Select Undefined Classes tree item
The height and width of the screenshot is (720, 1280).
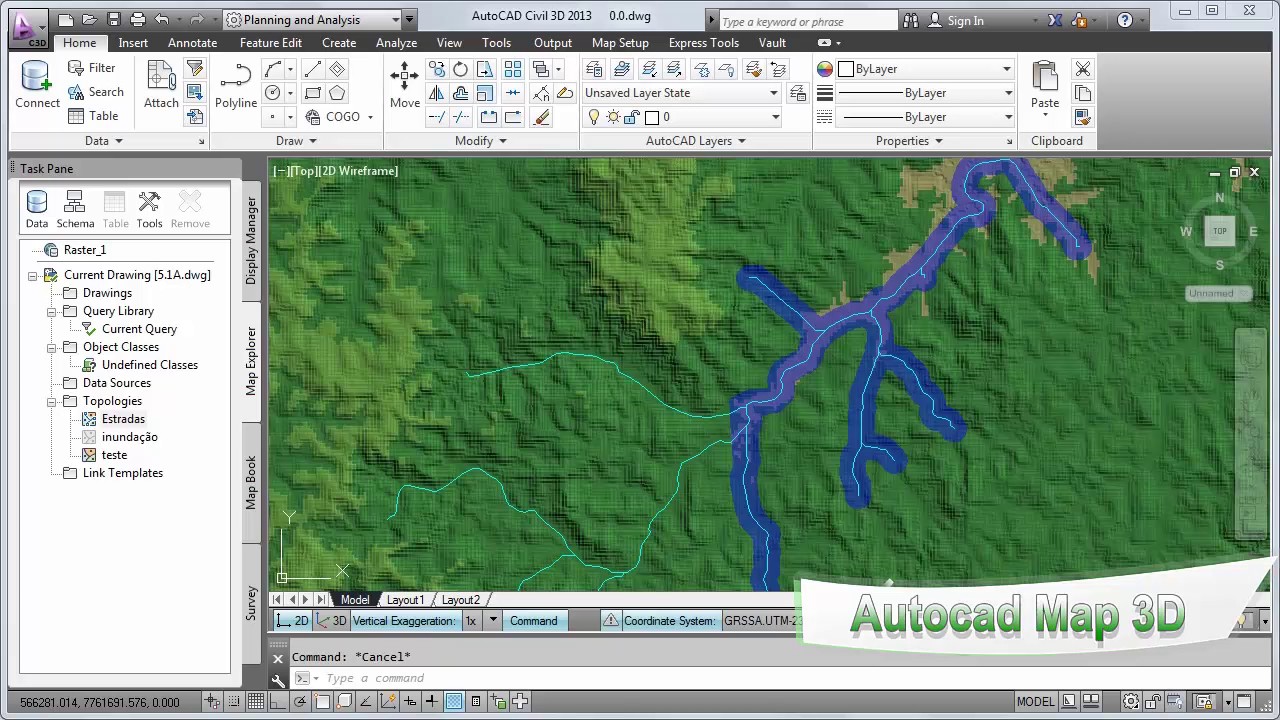[x=149, y=365]
